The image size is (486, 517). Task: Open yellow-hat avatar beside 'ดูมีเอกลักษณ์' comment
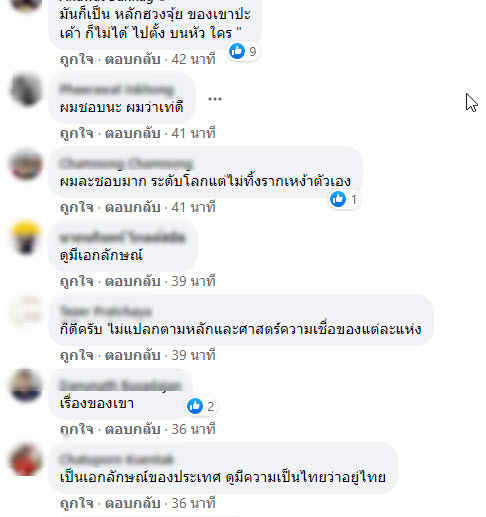[26, 238]
